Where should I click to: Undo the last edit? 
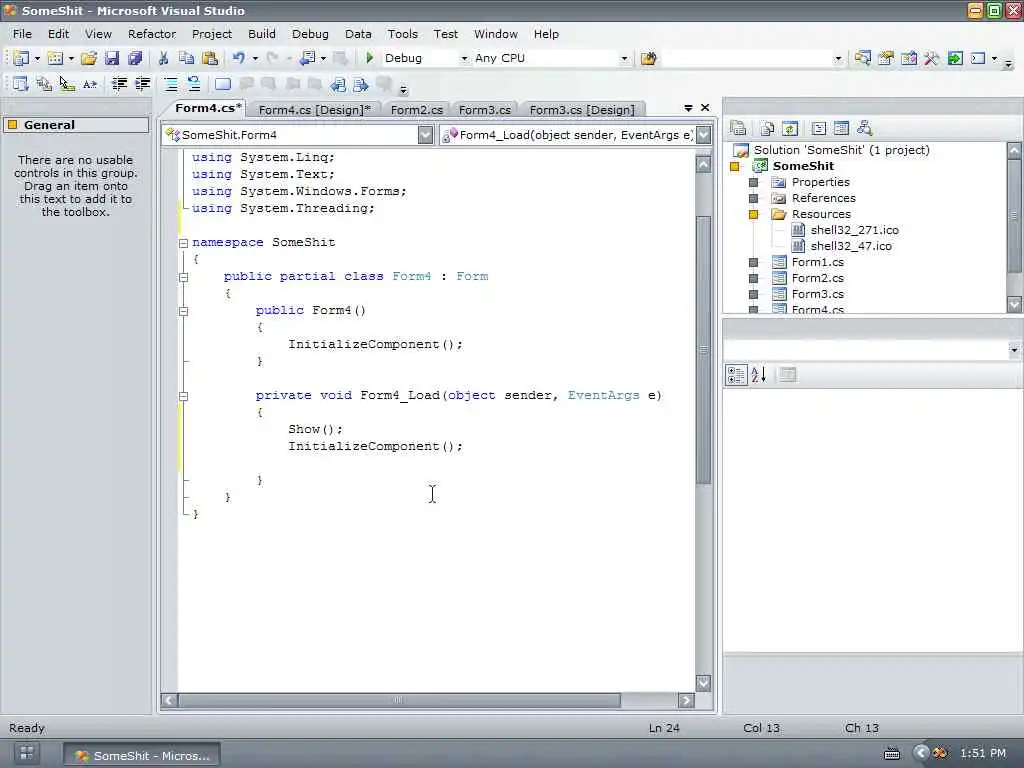click(x=239, y=58)
